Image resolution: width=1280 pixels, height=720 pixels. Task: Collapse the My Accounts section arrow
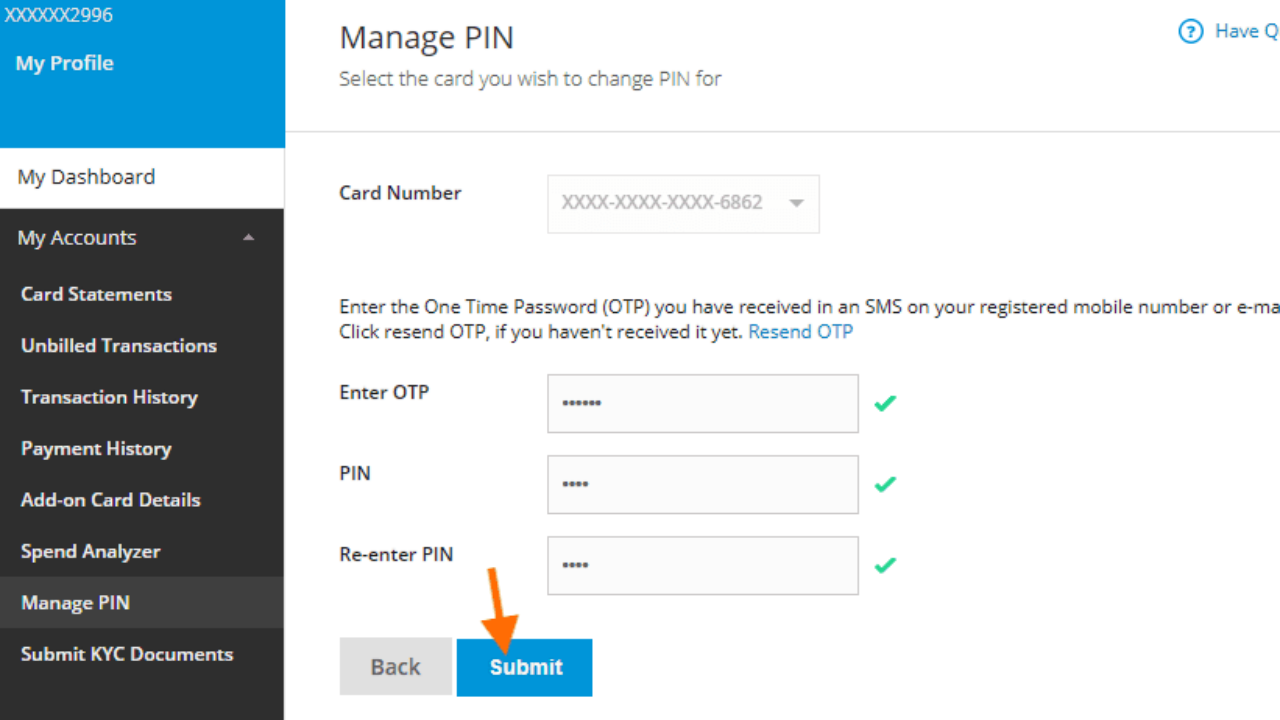pos(249,238)
